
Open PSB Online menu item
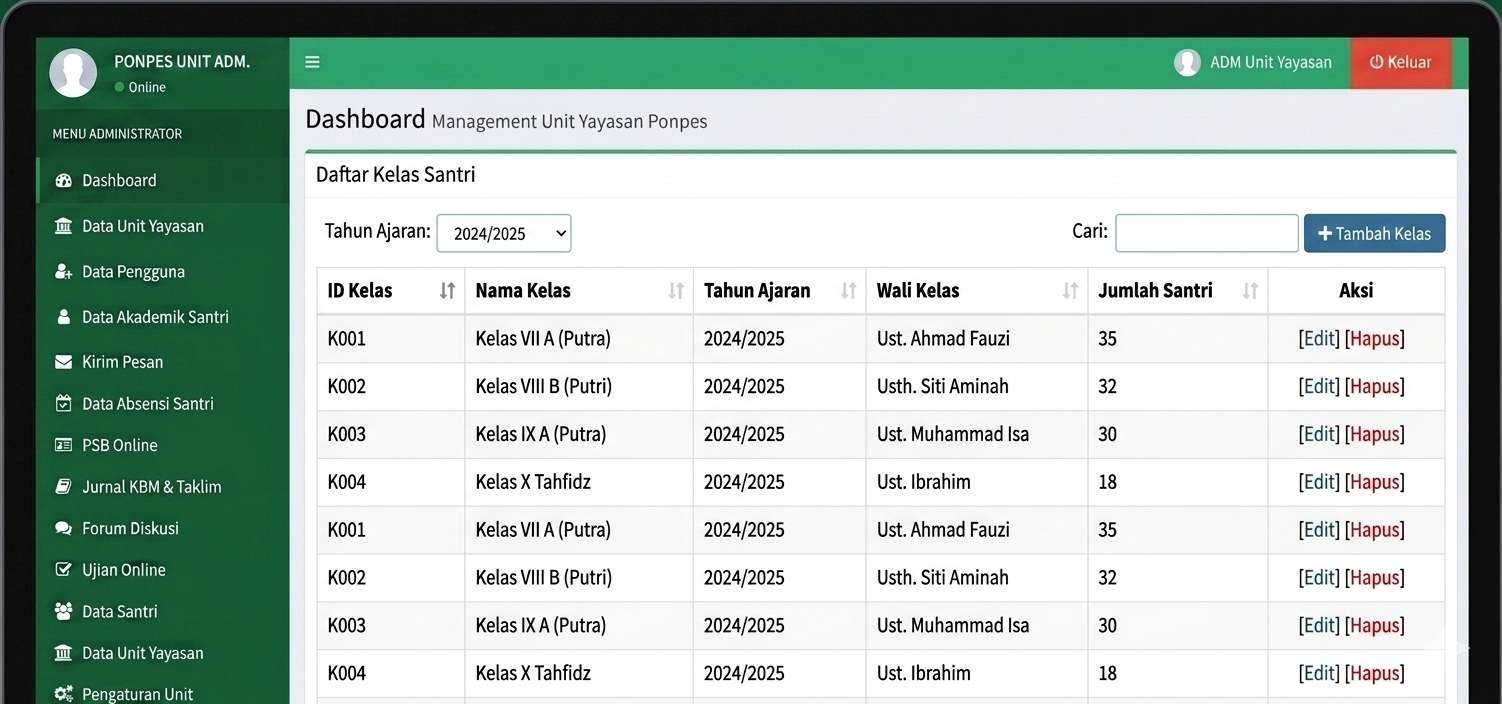point(163,445)
